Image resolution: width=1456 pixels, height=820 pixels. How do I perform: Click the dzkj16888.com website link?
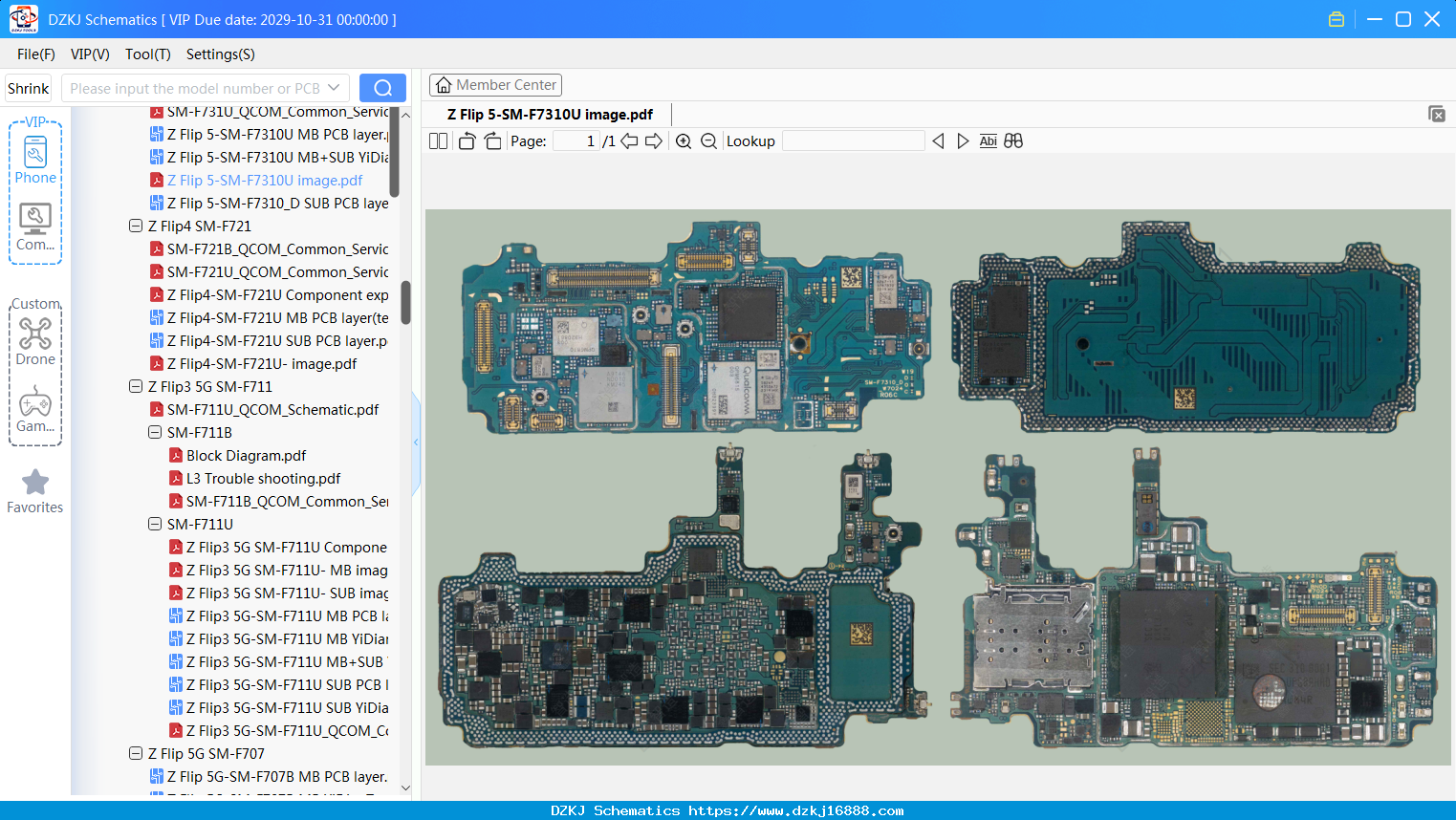796,810
